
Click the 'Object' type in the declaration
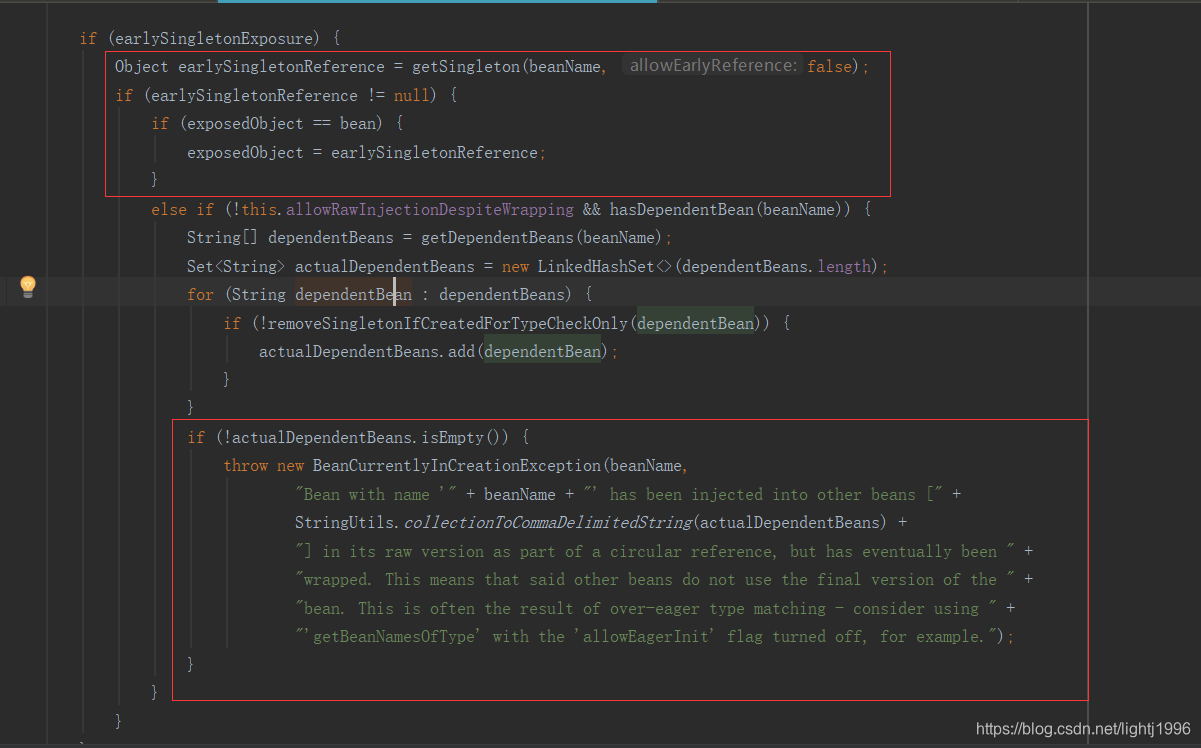coord(142,67)
